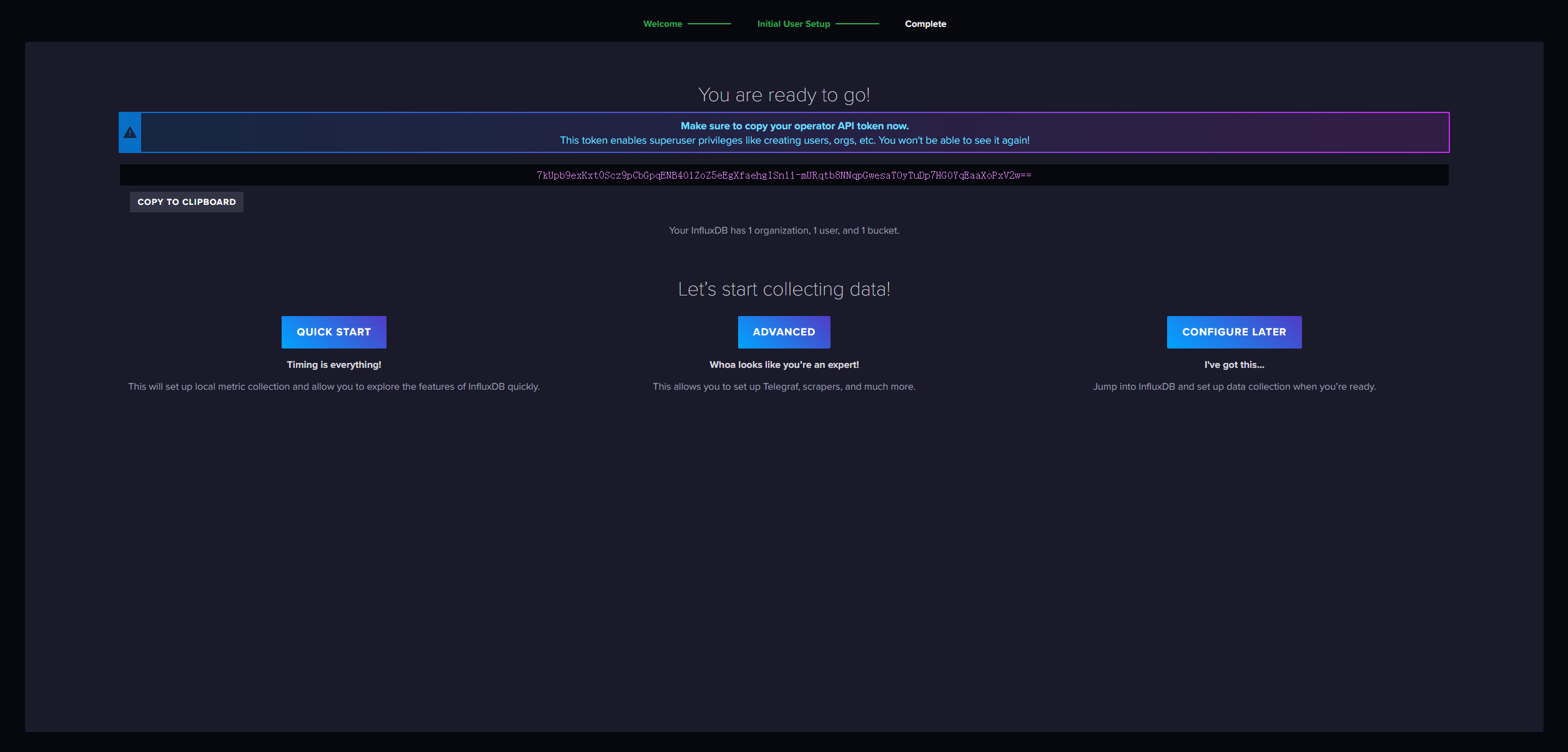Click the warning triangle alert icon
This screenshot has width=1568, height=752.
(130, 132)
